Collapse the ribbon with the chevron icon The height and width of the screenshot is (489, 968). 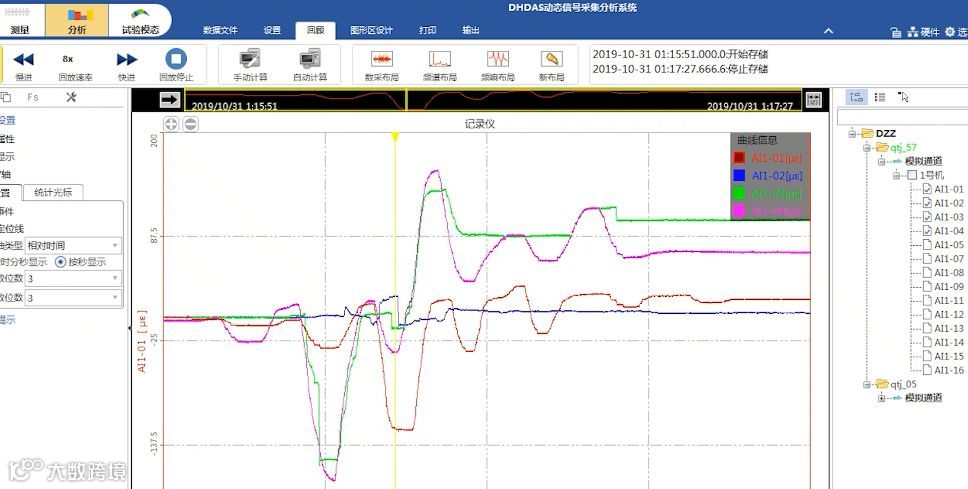click(828, 31)
